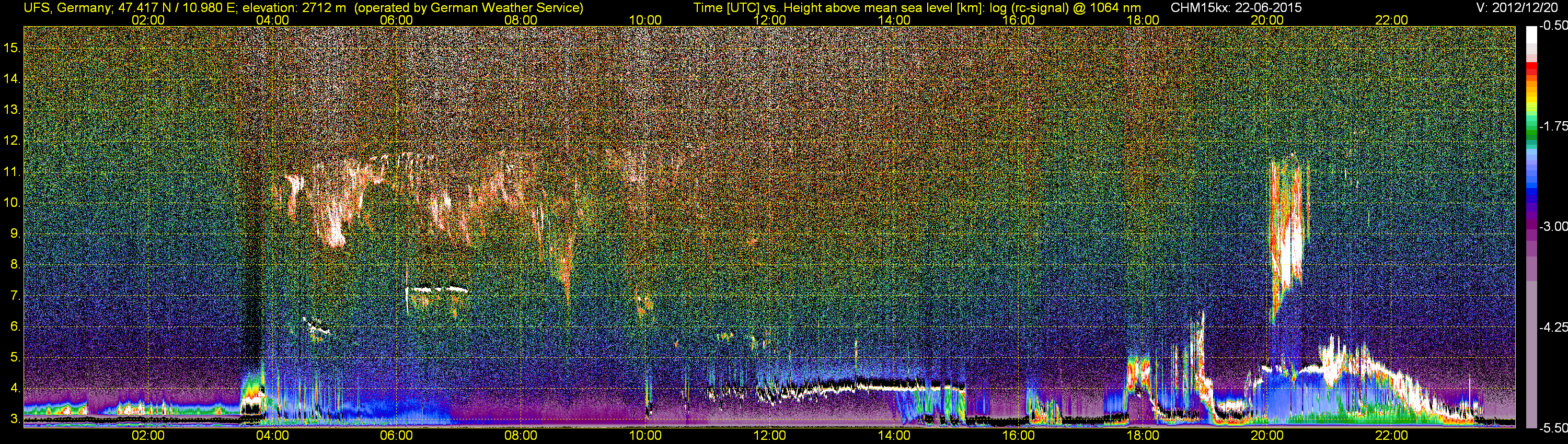Click the 3. km height axis label
Viewport: 1568px width, 444px height.
pos(15,419)
